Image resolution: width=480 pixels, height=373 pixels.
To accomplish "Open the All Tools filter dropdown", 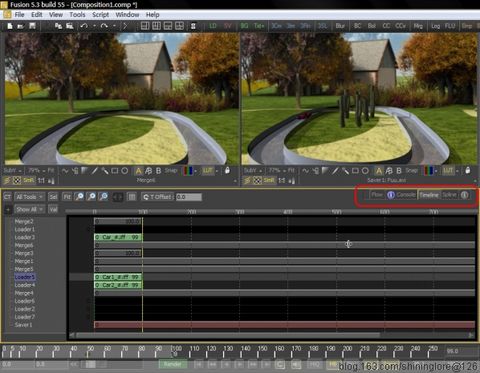I will [x=29, y=197].
